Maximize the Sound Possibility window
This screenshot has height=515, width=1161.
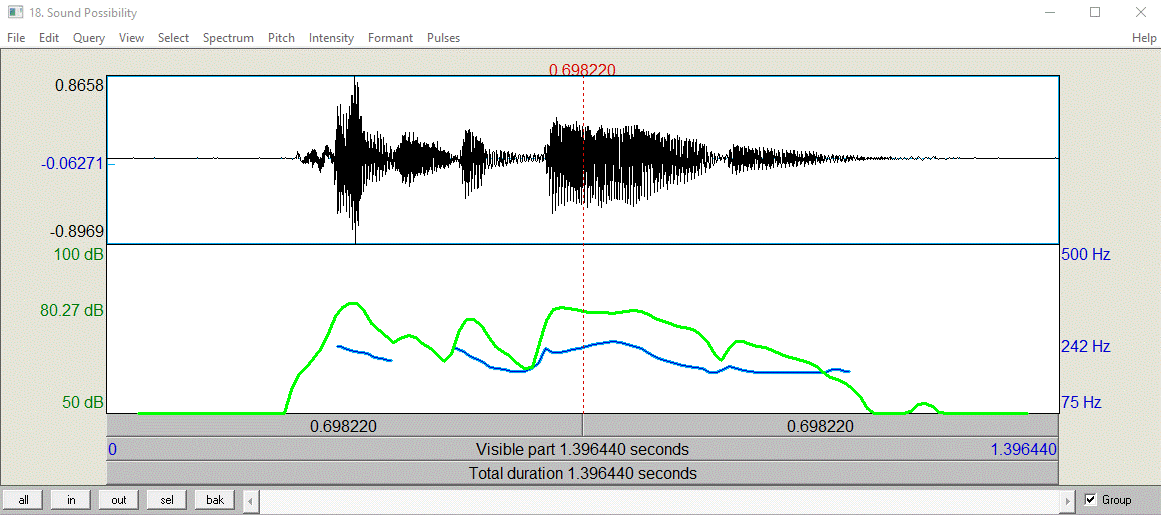1095,13
